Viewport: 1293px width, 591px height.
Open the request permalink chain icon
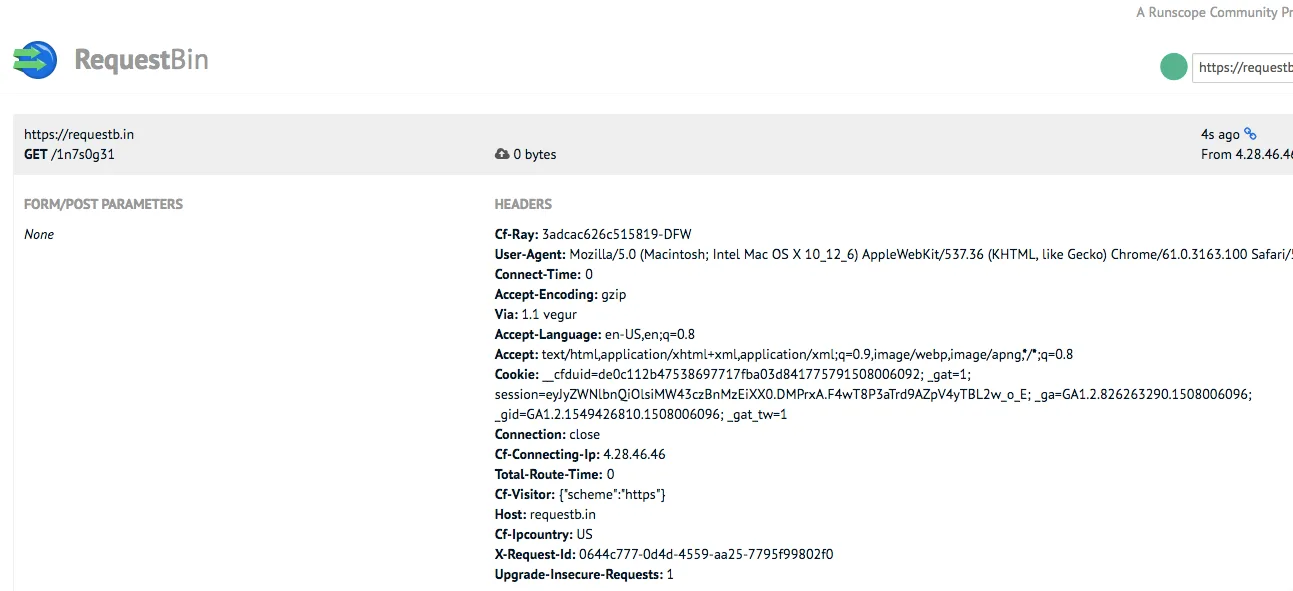tap(1250, 134)
